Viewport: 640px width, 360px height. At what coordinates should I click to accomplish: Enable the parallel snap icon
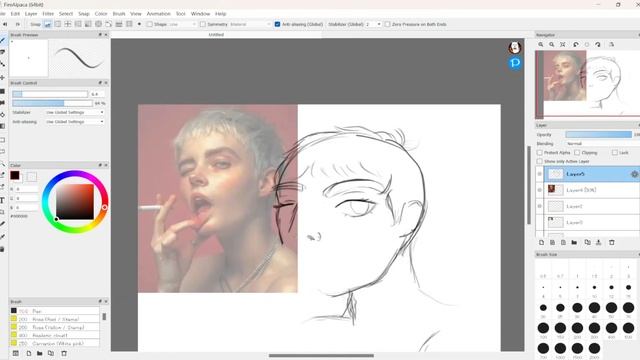(58, 24)
